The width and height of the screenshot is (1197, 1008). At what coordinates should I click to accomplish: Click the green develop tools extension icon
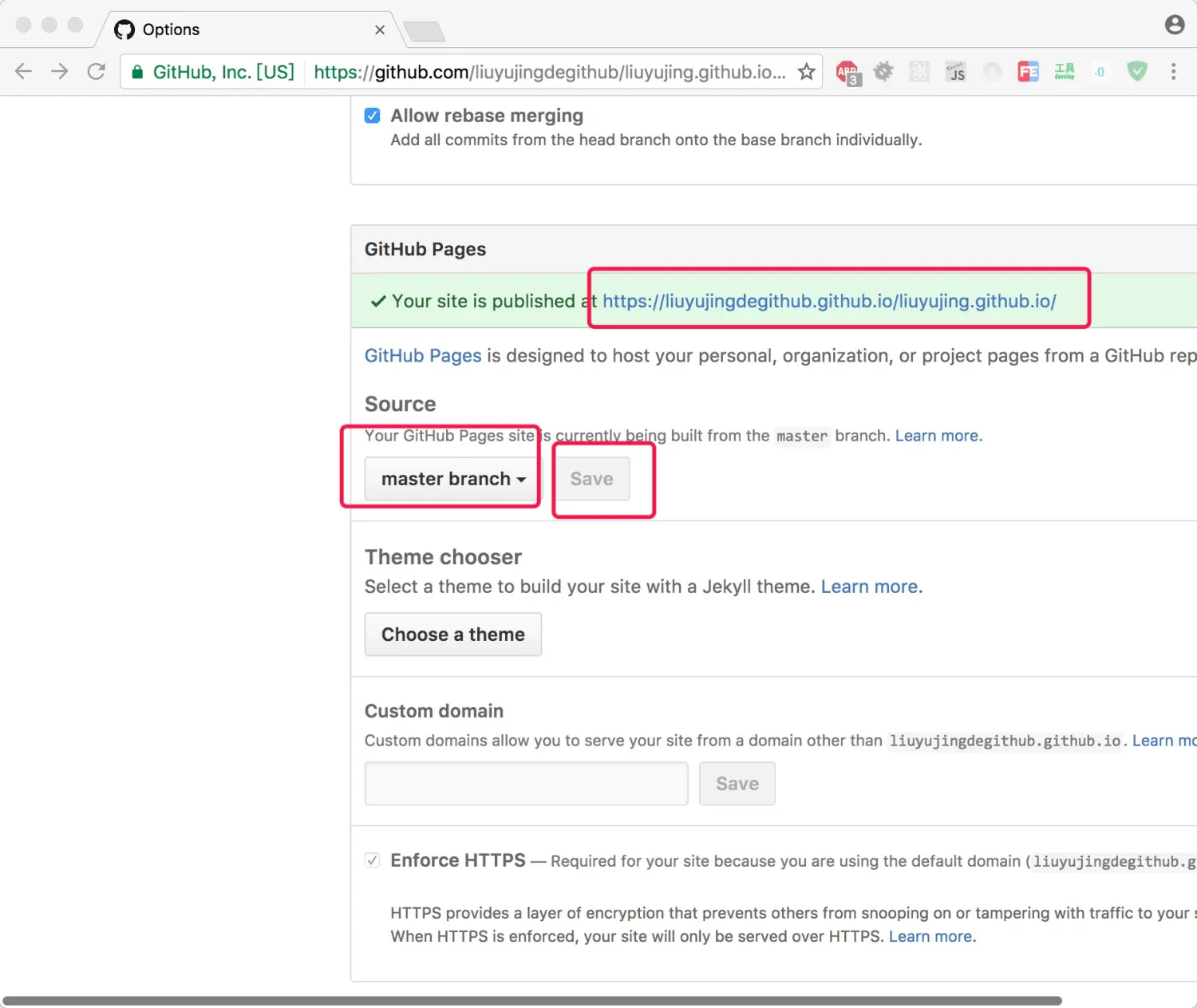(1065, 72)
